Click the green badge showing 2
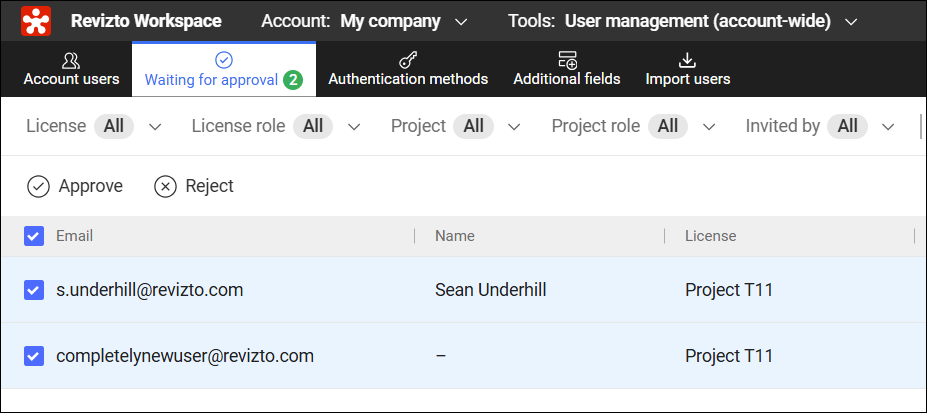The width and height of the screenshot is (927, 413). coord(293,80)
